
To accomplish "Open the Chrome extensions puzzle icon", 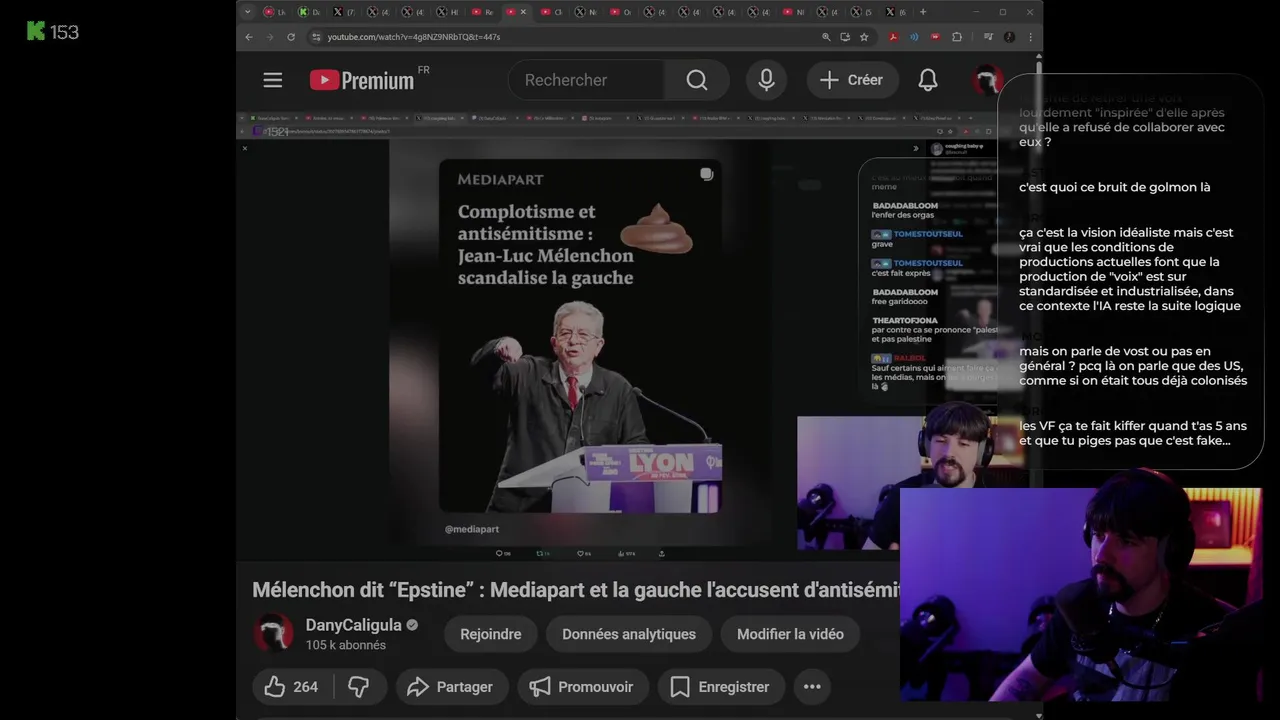I will [x=957, y=37].
